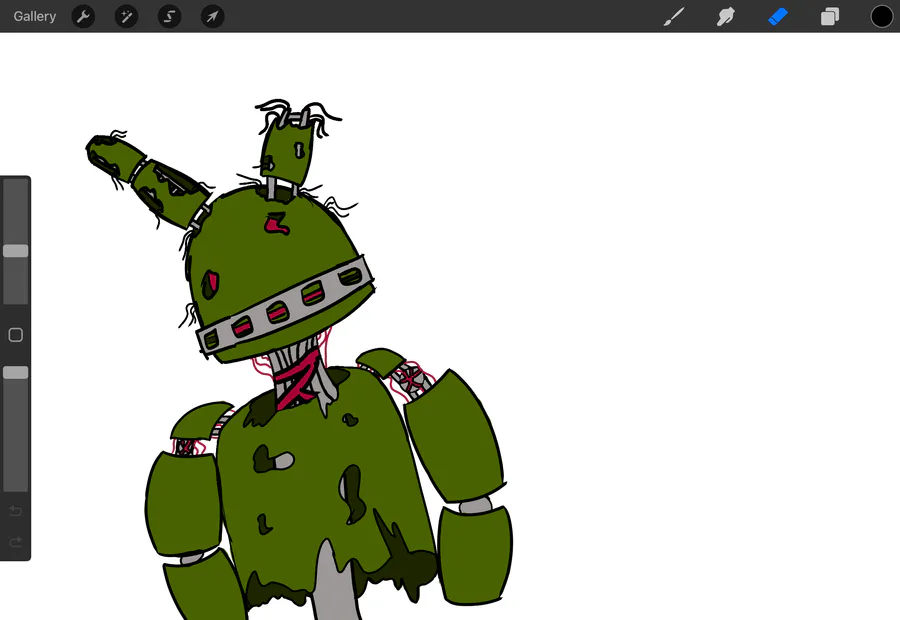This screenshot has width=900, height=620.
Task: Select the Smudge tool
Action: [726, 17]
